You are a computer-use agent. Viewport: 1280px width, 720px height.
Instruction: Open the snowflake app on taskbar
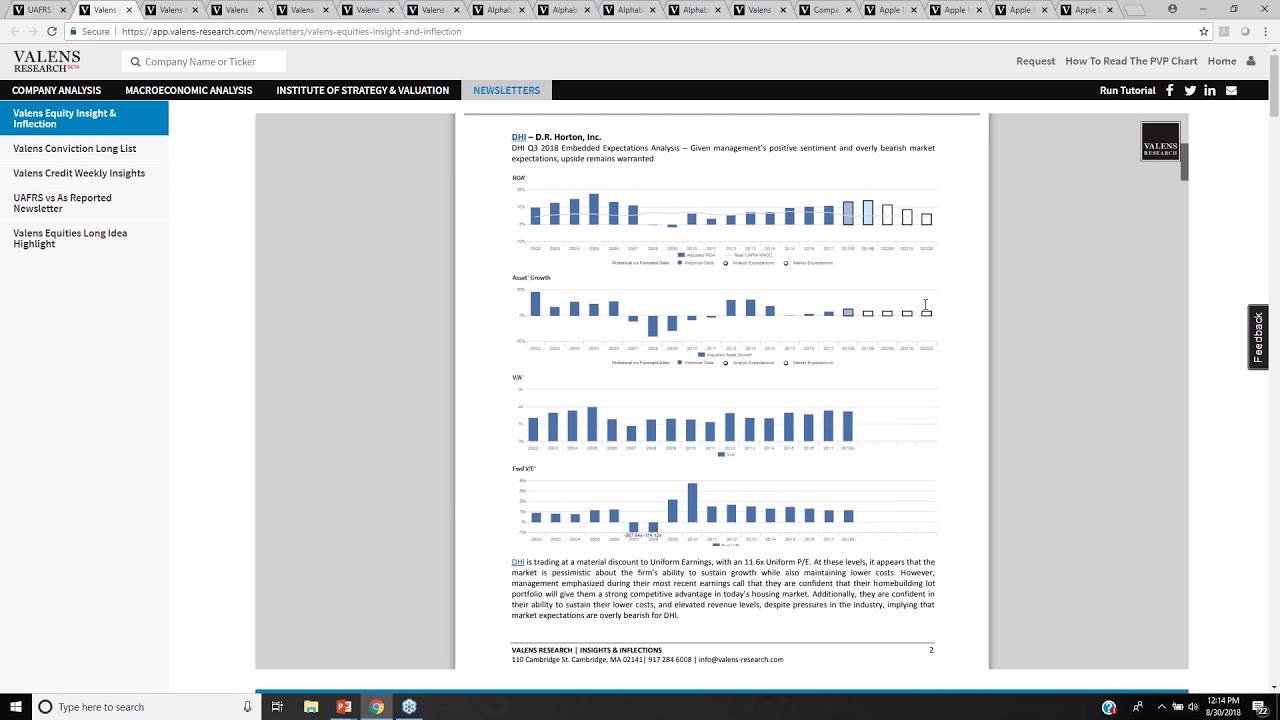(409, 707)
